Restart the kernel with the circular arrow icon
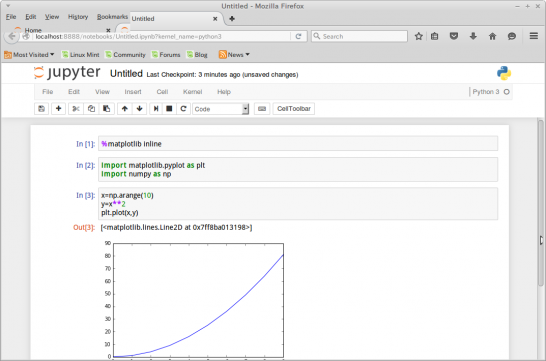Viewport: 546px width, 361px height. click(183, 109)
